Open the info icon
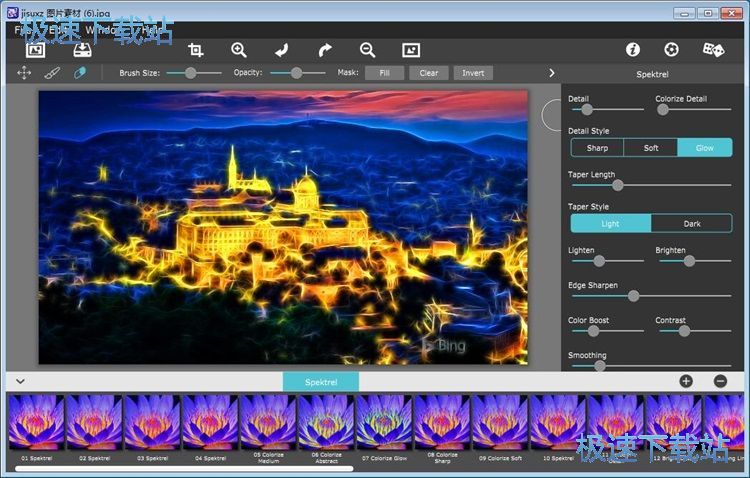750x478 pixels. (632, 49)
